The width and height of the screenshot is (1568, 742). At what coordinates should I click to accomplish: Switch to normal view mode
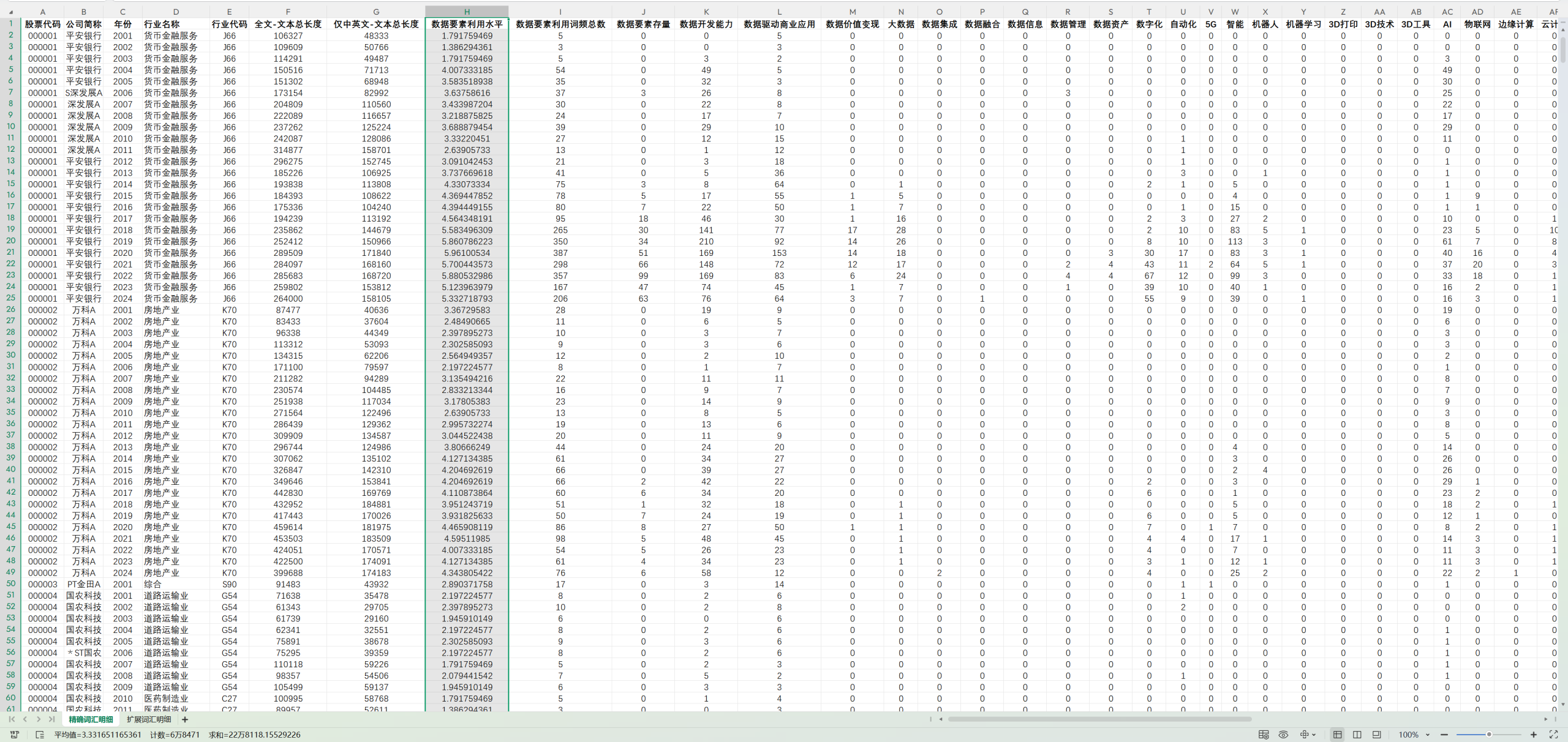[1337, 735]
